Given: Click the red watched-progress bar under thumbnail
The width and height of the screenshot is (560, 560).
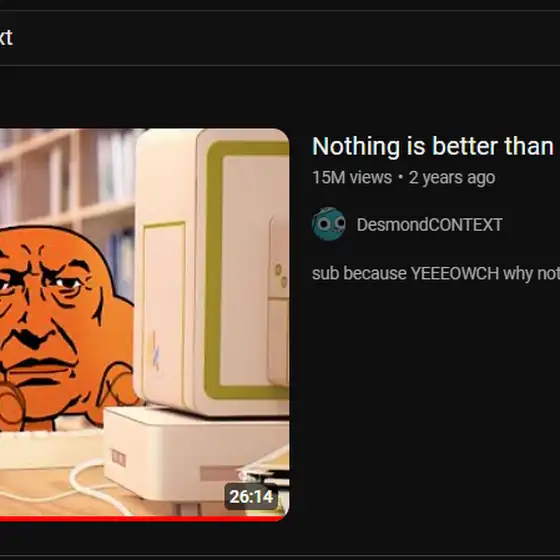Looking at the screenshot, I should pos(143,519).
